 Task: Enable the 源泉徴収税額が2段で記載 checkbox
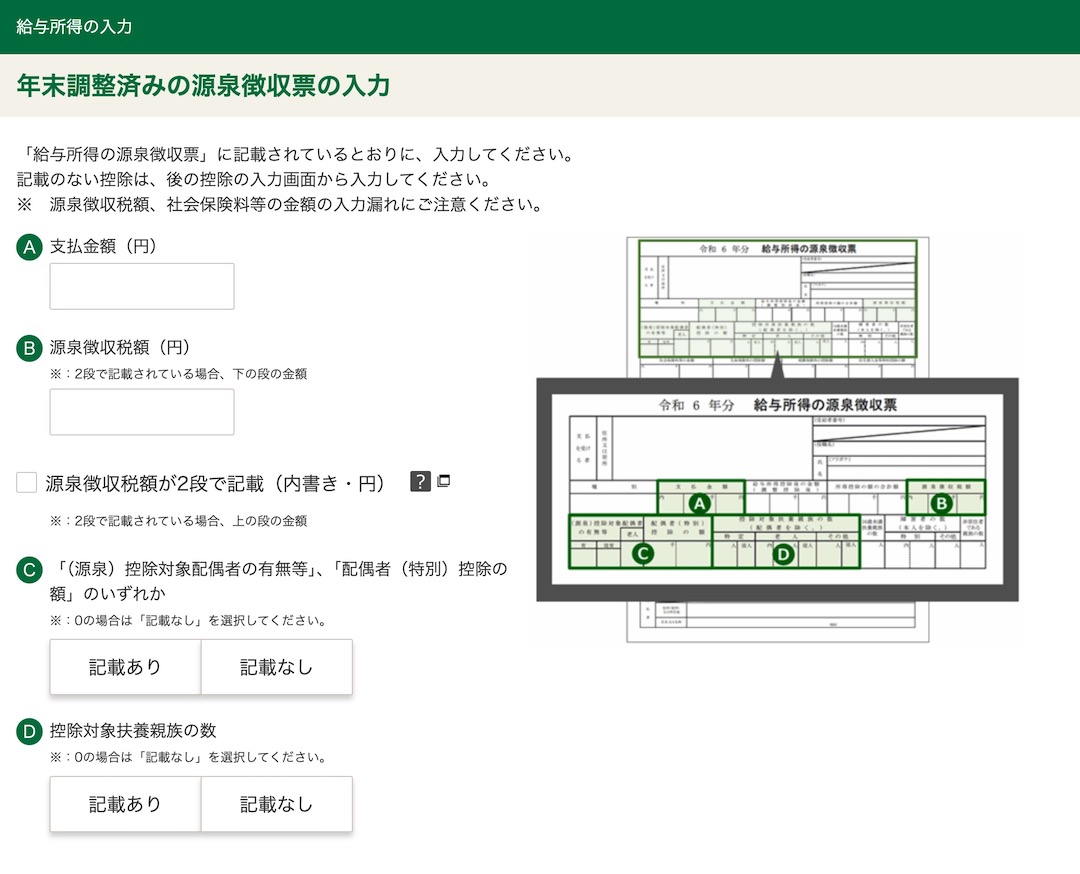click(26, 483)
